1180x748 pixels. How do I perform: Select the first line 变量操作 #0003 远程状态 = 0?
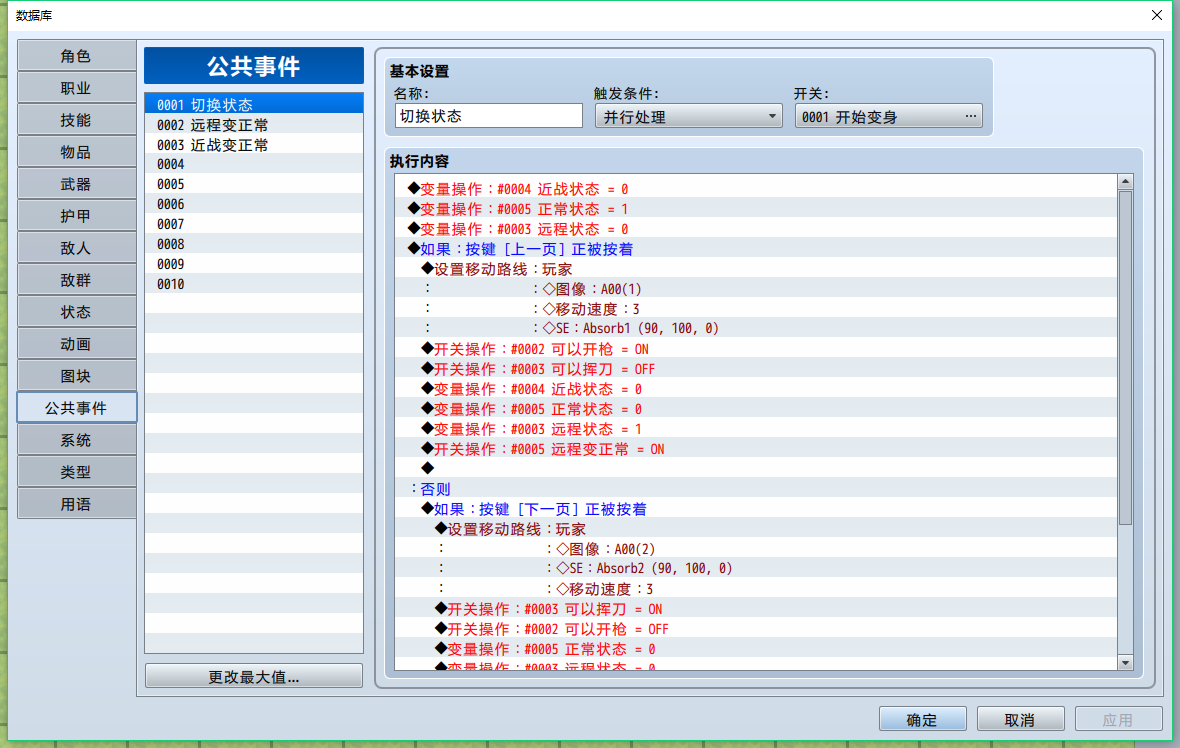[x=756, y=229]
